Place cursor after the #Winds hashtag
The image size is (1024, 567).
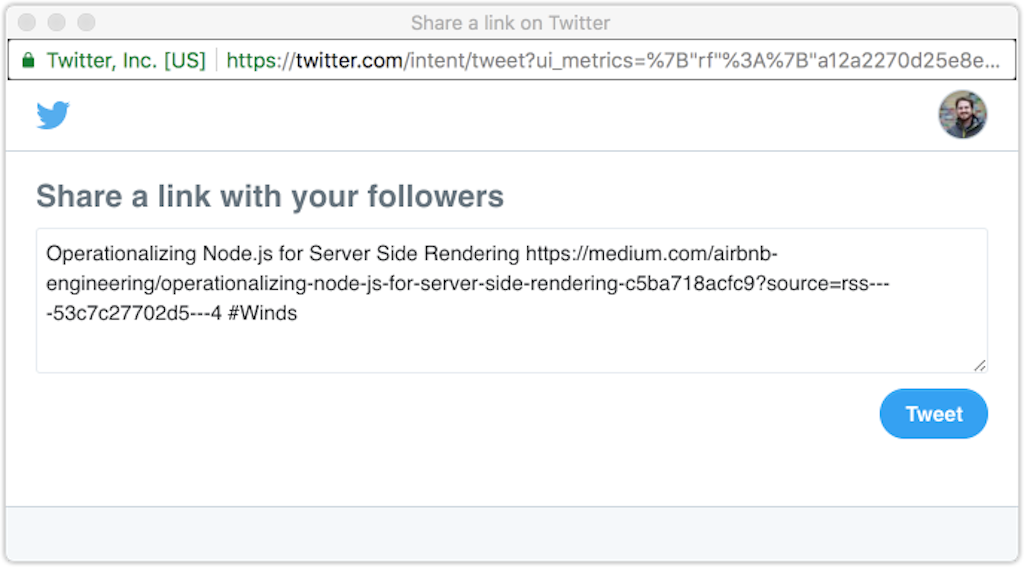(298, 314)
